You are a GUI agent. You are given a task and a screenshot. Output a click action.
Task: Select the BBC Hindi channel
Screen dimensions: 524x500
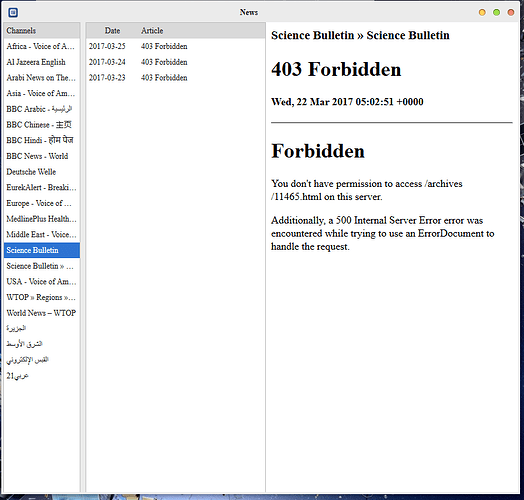[x=42, y=140]
